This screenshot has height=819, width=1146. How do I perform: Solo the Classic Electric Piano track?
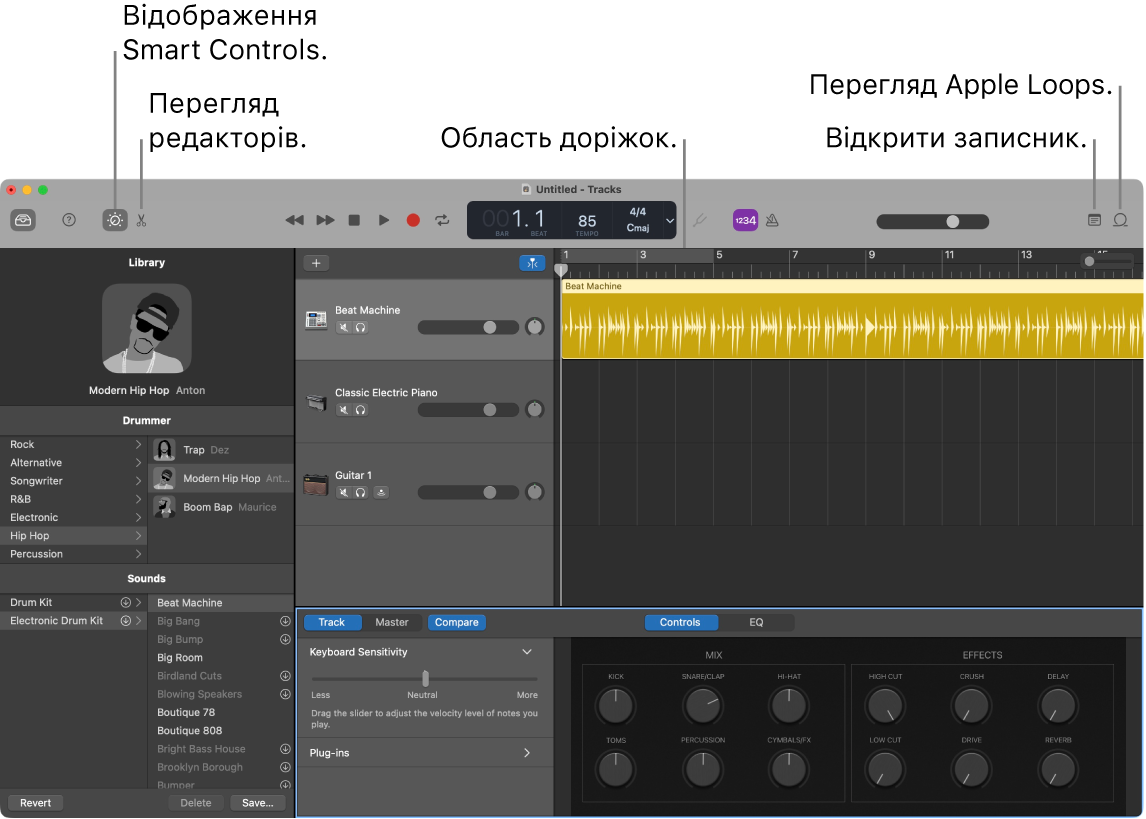(x=360, y=410)
